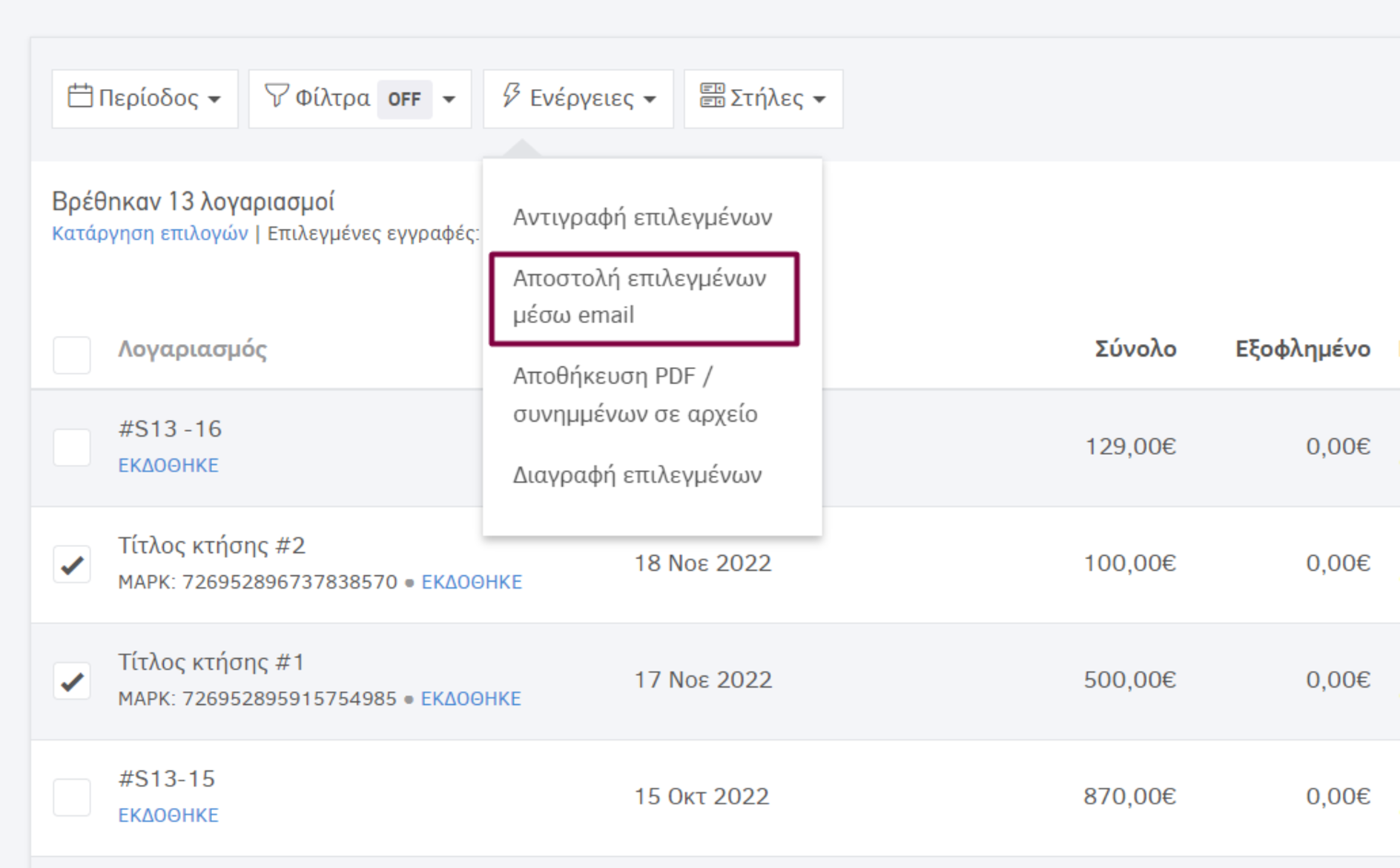Open the Ενέργειες dropdown caret
Image resolution: width=1400 pixels, height=868 pixels.
click(x=650, y=99)
